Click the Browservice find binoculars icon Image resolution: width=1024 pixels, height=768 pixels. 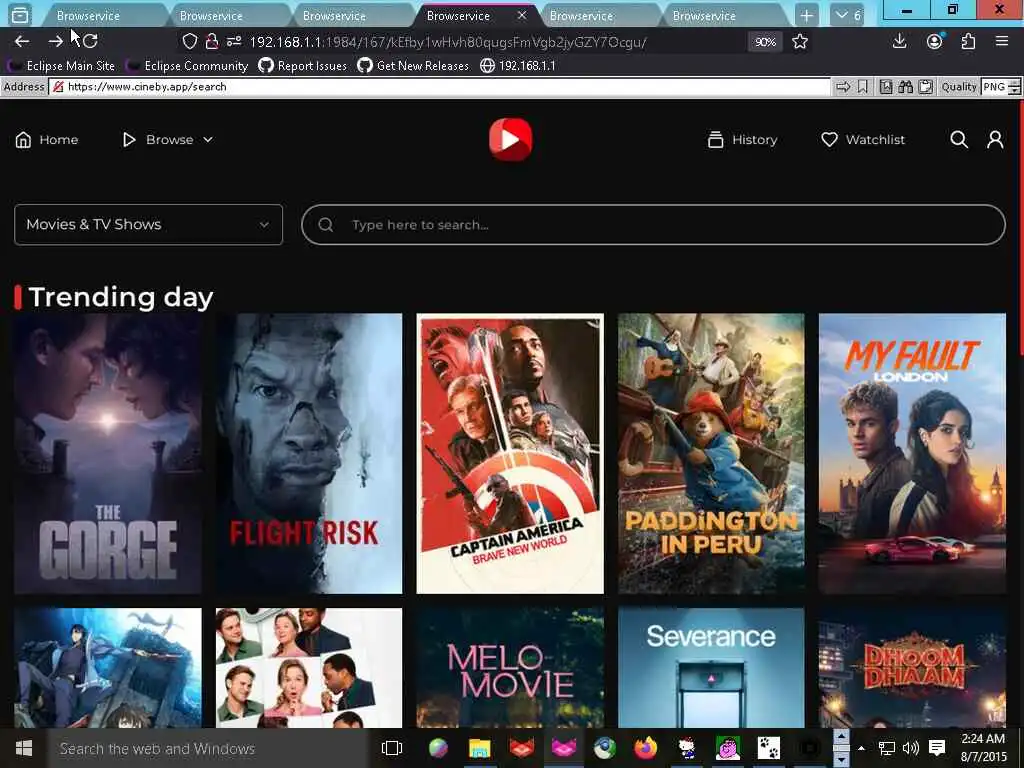pos(905,87)
